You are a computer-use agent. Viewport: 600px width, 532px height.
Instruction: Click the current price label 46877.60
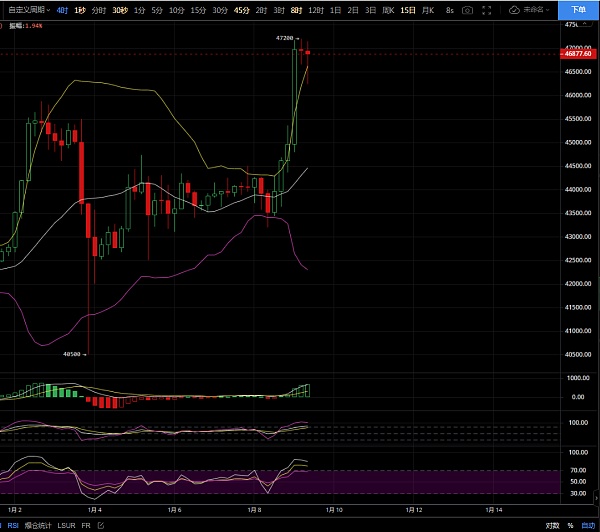click(x=579, y=53)
